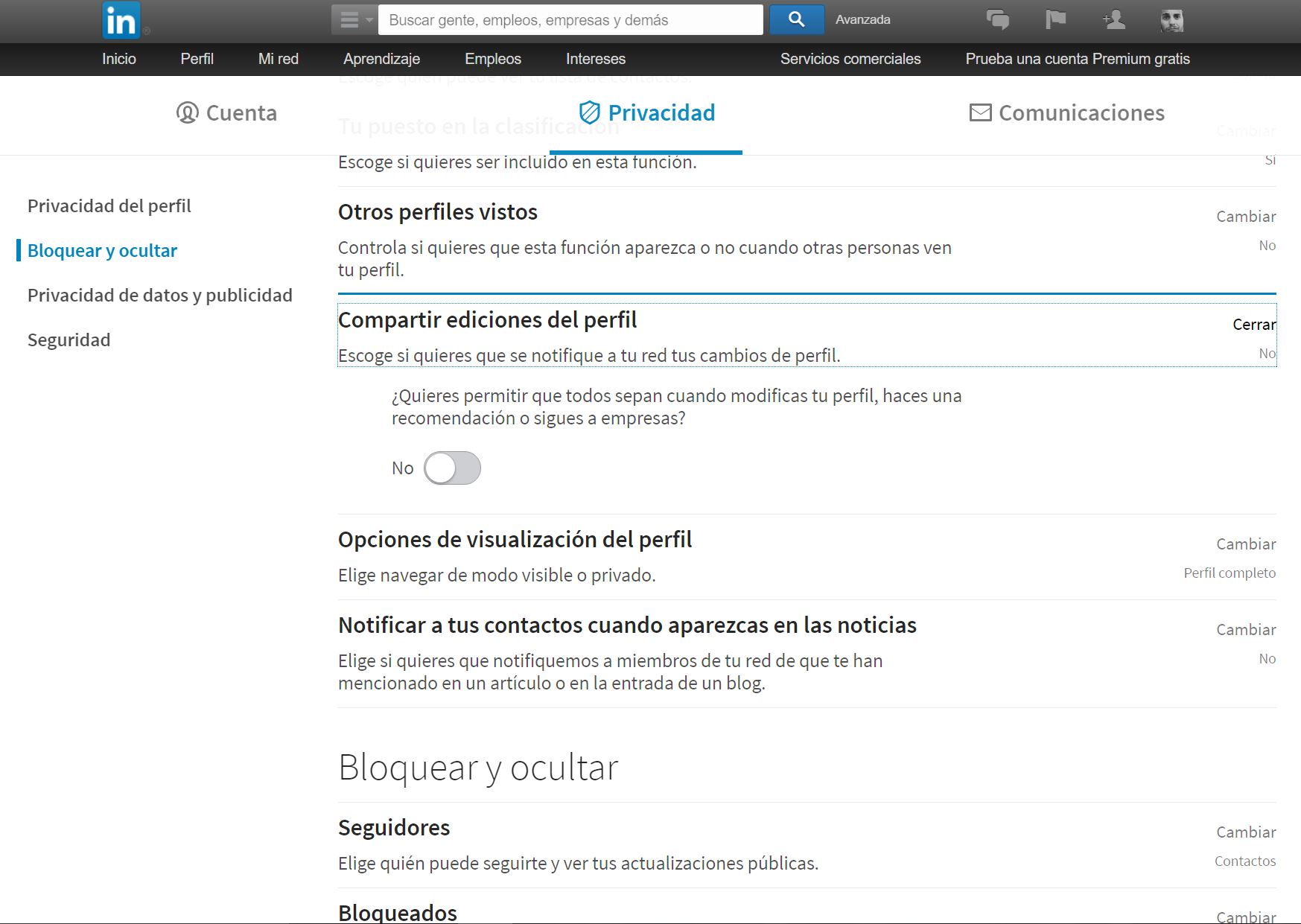Click the 'Contactos' value under Seguidores

pos(1245,861)
